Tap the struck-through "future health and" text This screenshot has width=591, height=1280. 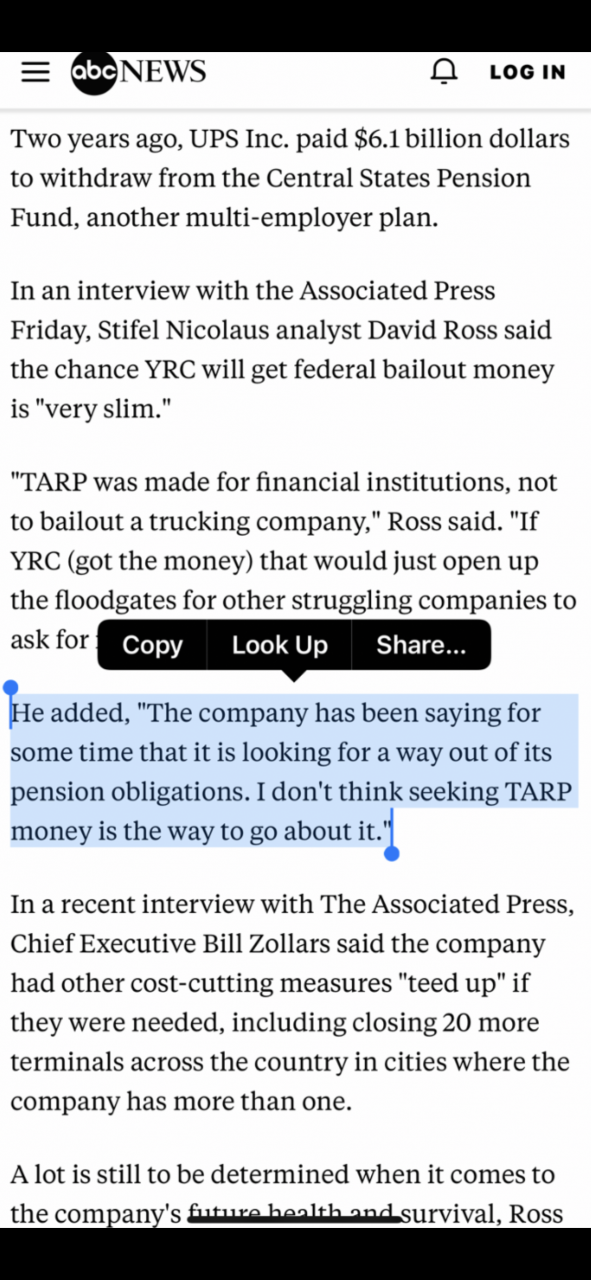pos(295,1214)
